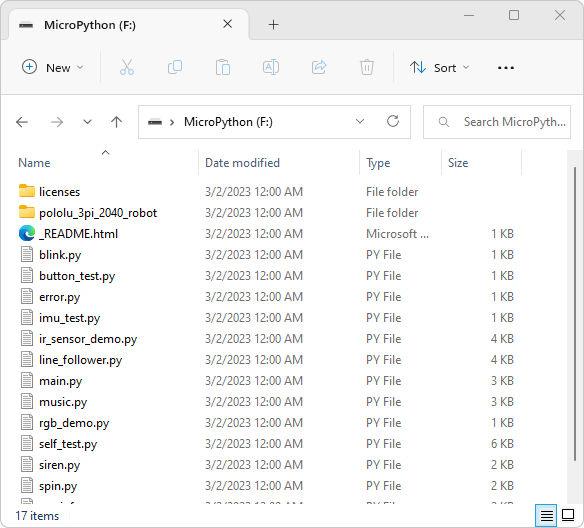Open the Sort options dropdown
The height and width of the screenshot is (528, 584).
click(x=439, y=68)
